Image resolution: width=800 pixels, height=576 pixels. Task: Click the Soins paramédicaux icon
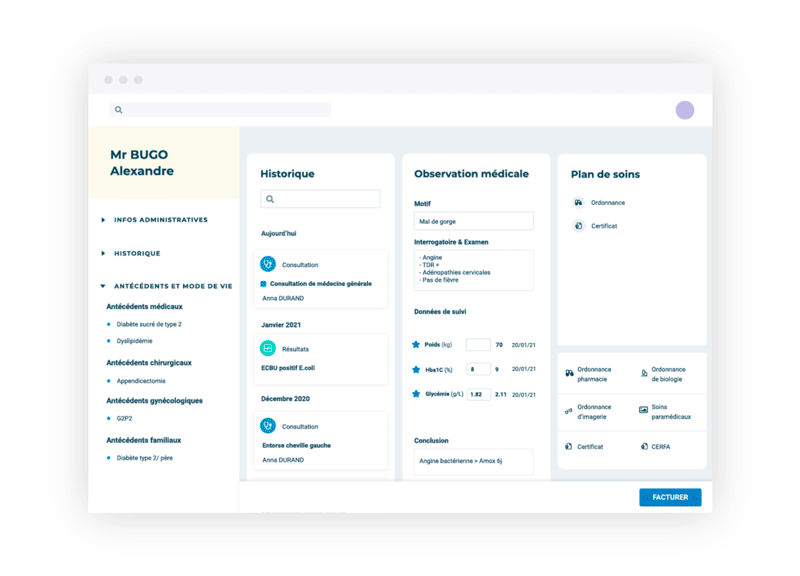click(x=644, y=411)
